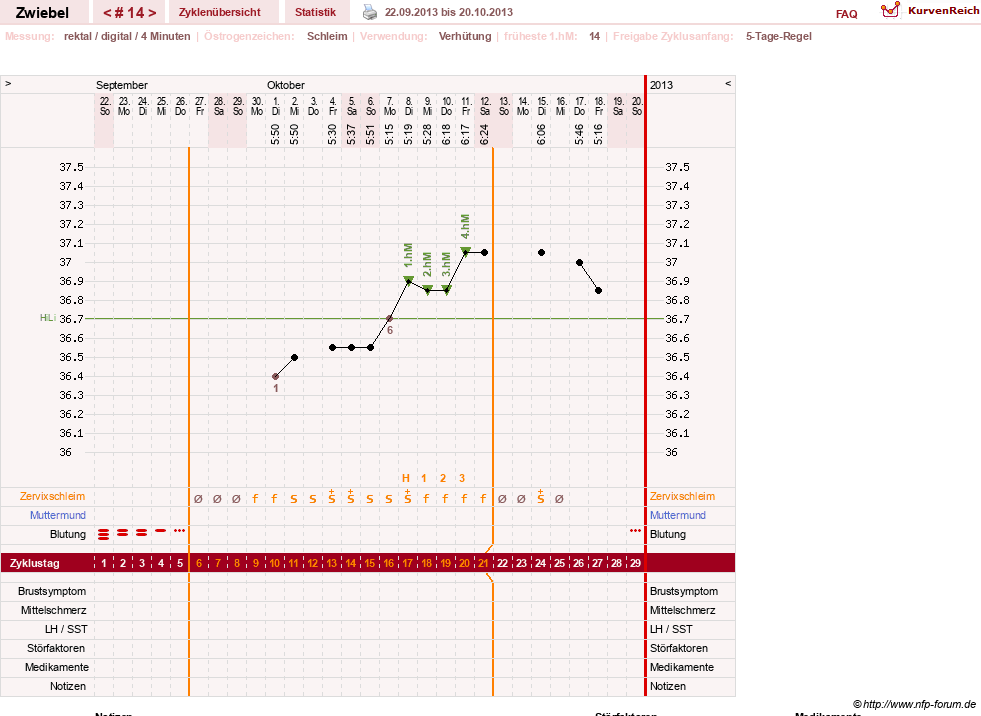The image size is (981, 716).
Task: Click the left LH / SST row label
Action: point(66,630)
